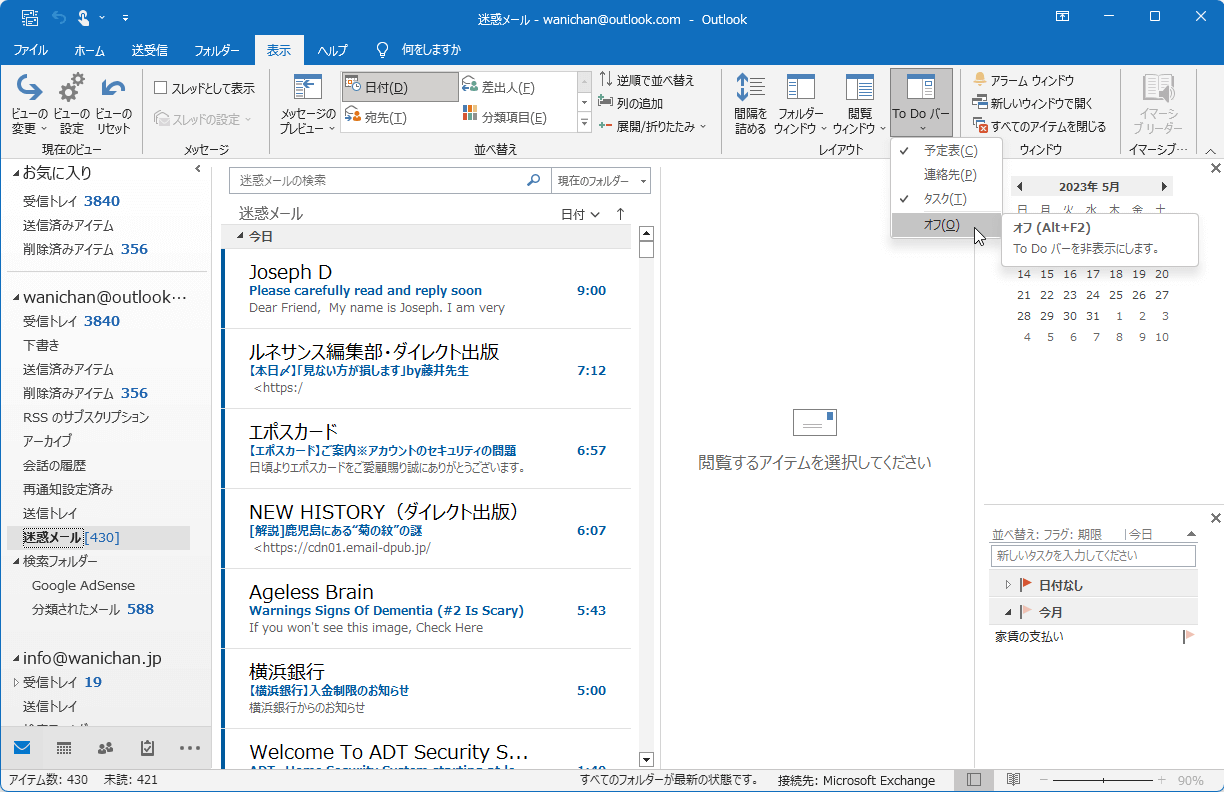Click Normal view status bar icon

point(974,780)
